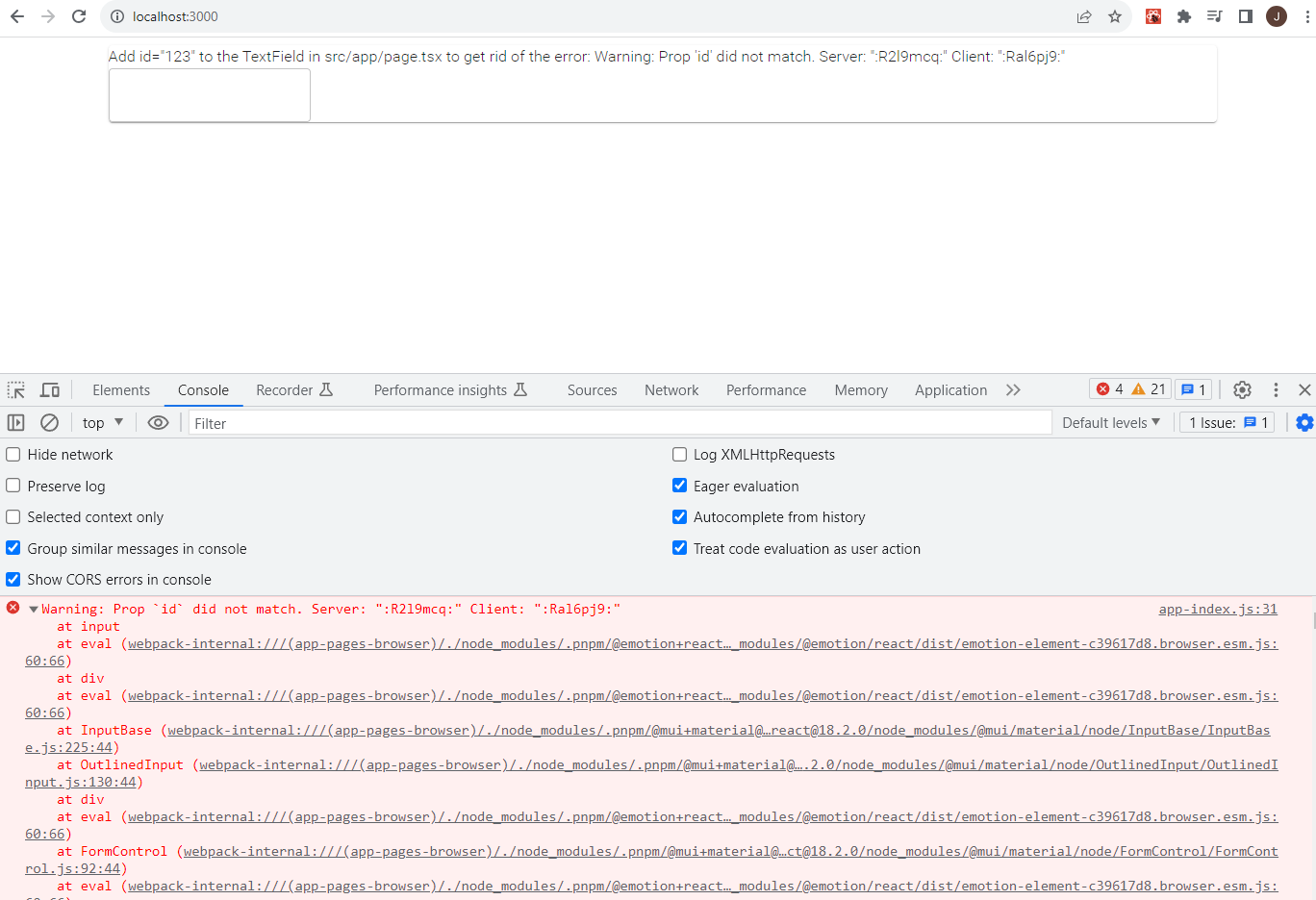Enable the Preserve log checkbox

coord(14,486)
